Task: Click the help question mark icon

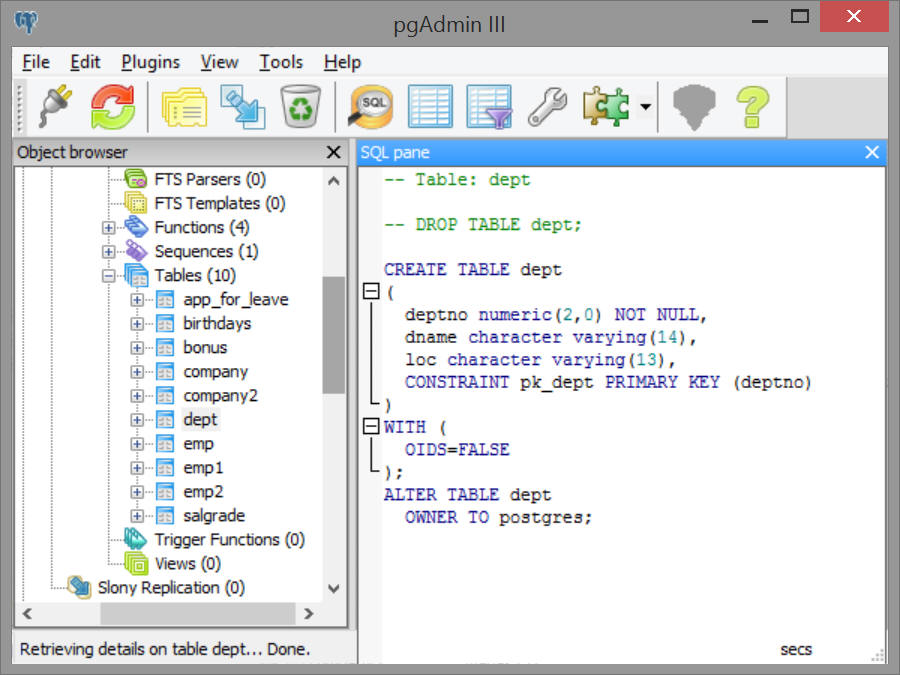Action: [753, 106]
